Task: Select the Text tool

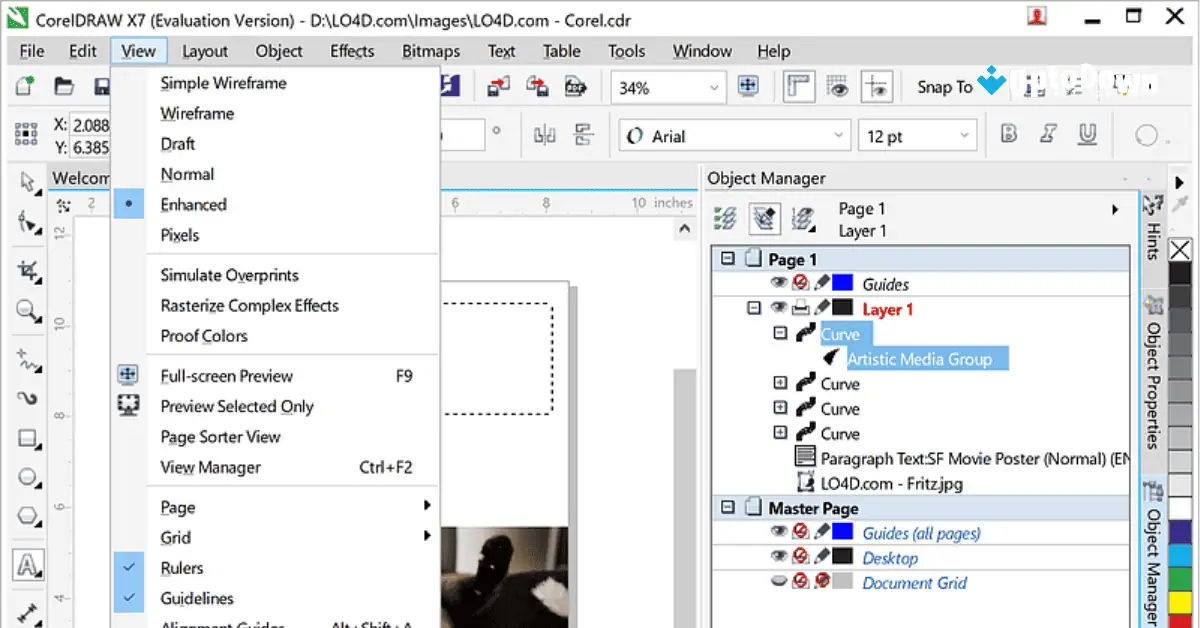Action: pyautogui.click(x=28, y=565)
